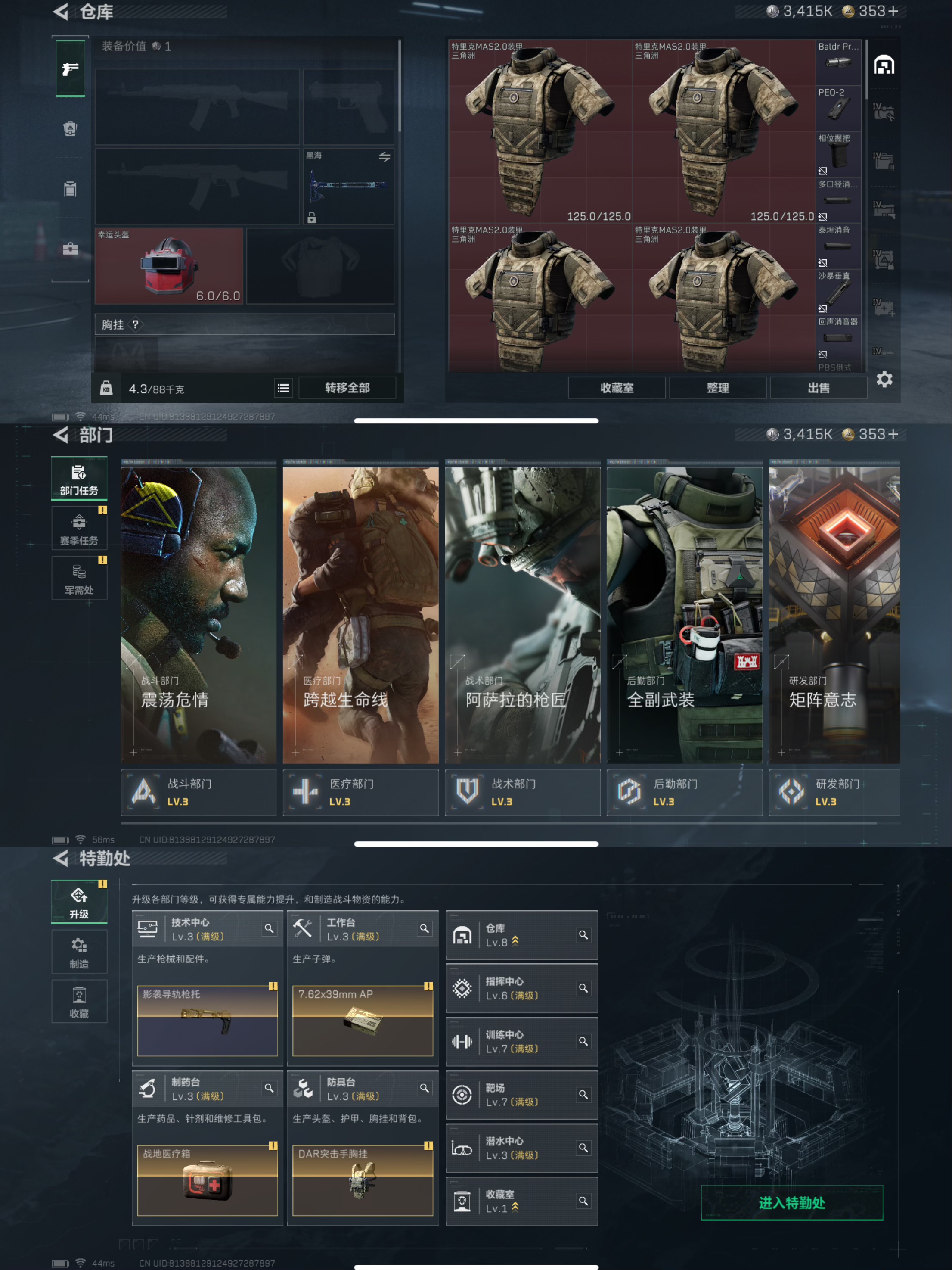Click magnifier icon on 技术中心 card
Image resolution: width=952 pixels, height=1270 pixels.
269,928
